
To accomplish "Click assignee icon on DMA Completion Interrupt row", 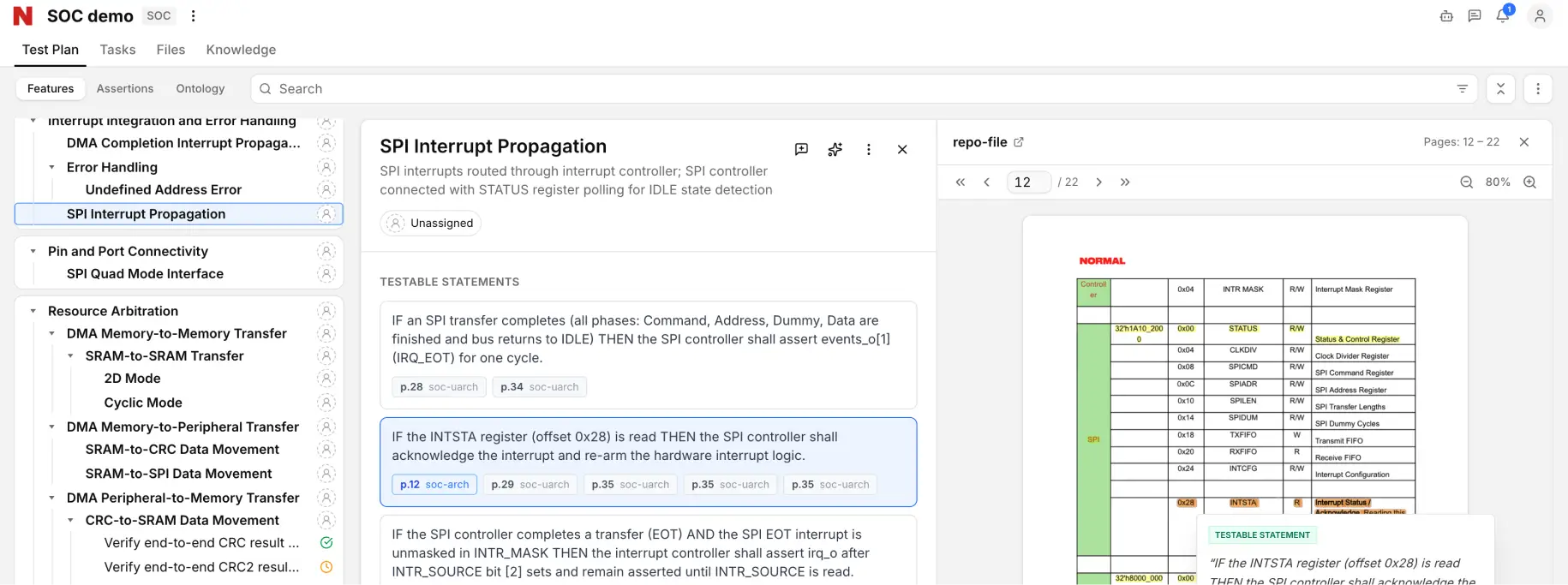I will coord(326,143).
